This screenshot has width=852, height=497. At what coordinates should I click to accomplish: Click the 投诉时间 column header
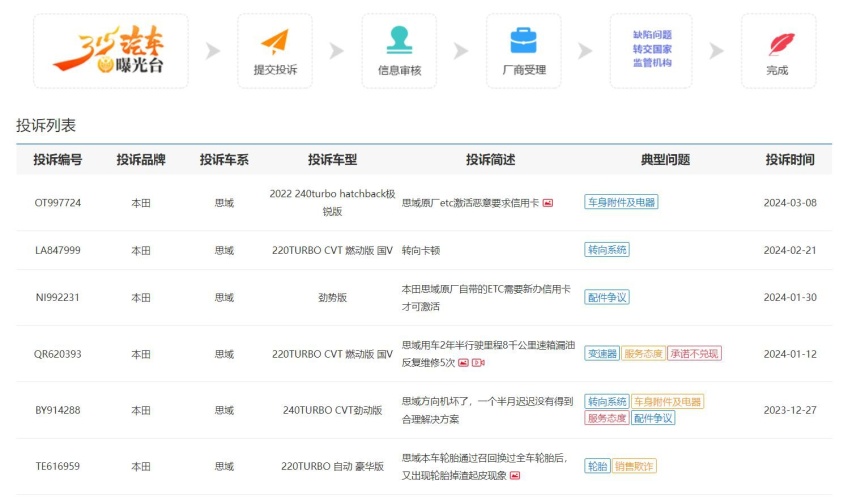pyautogui.click(x=790, y=160)
